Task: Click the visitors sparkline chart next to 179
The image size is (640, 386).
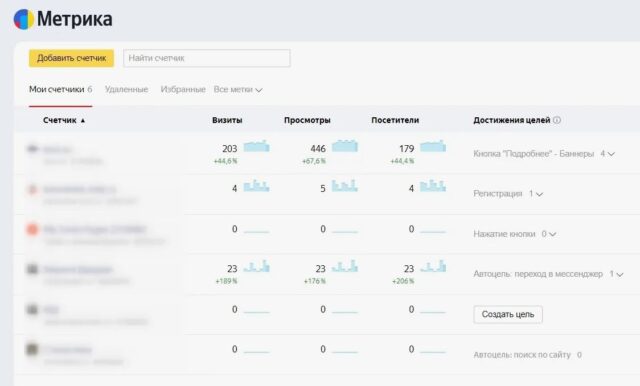Action: [x=433, y=146]
